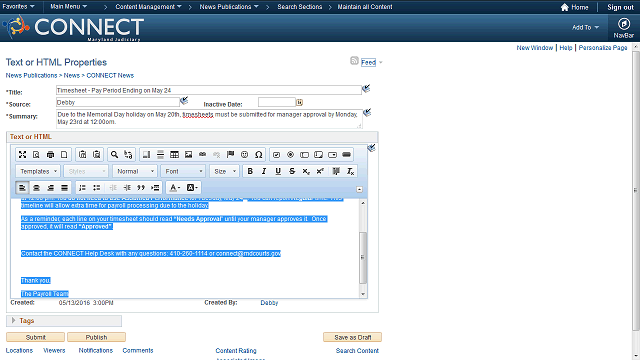The height and width of the screenshot is (360, 640).
Task: Insert a special character (omega)
Action: [258, 155]
